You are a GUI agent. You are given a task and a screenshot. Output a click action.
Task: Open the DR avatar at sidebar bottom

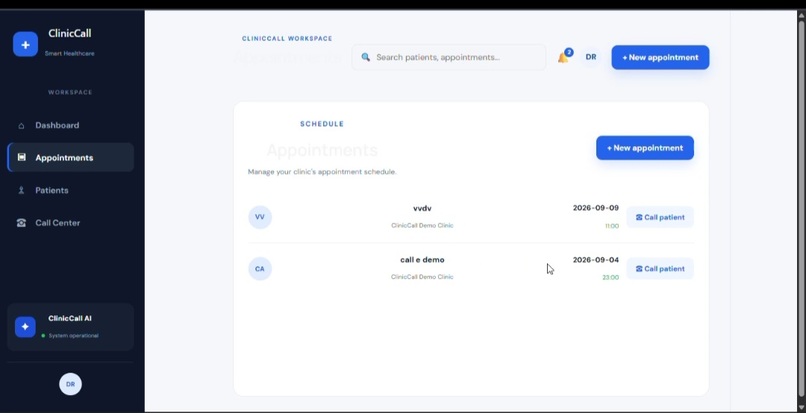pos(70,384)
